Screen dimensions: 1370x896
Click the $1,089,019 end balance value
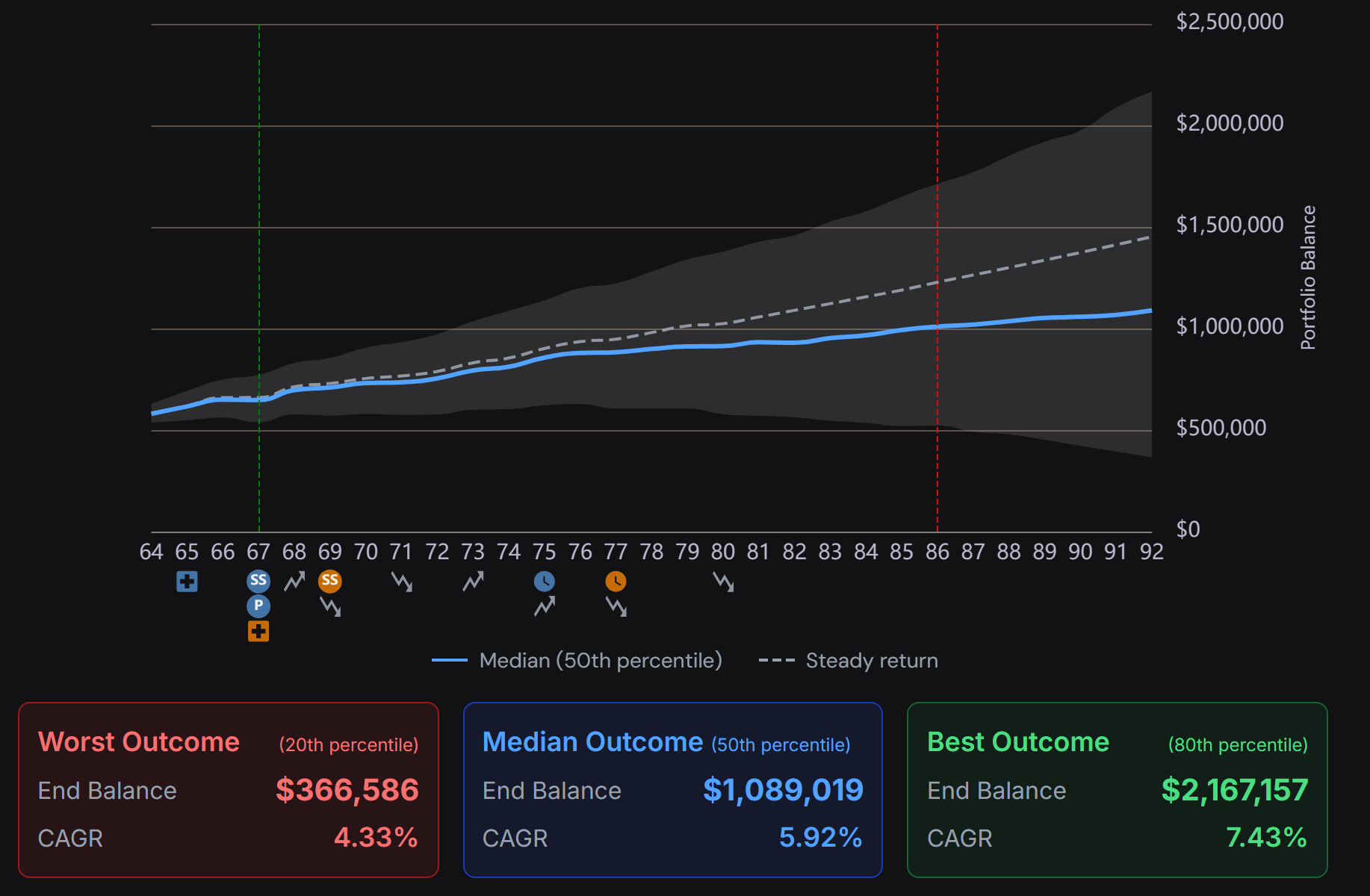783,790
